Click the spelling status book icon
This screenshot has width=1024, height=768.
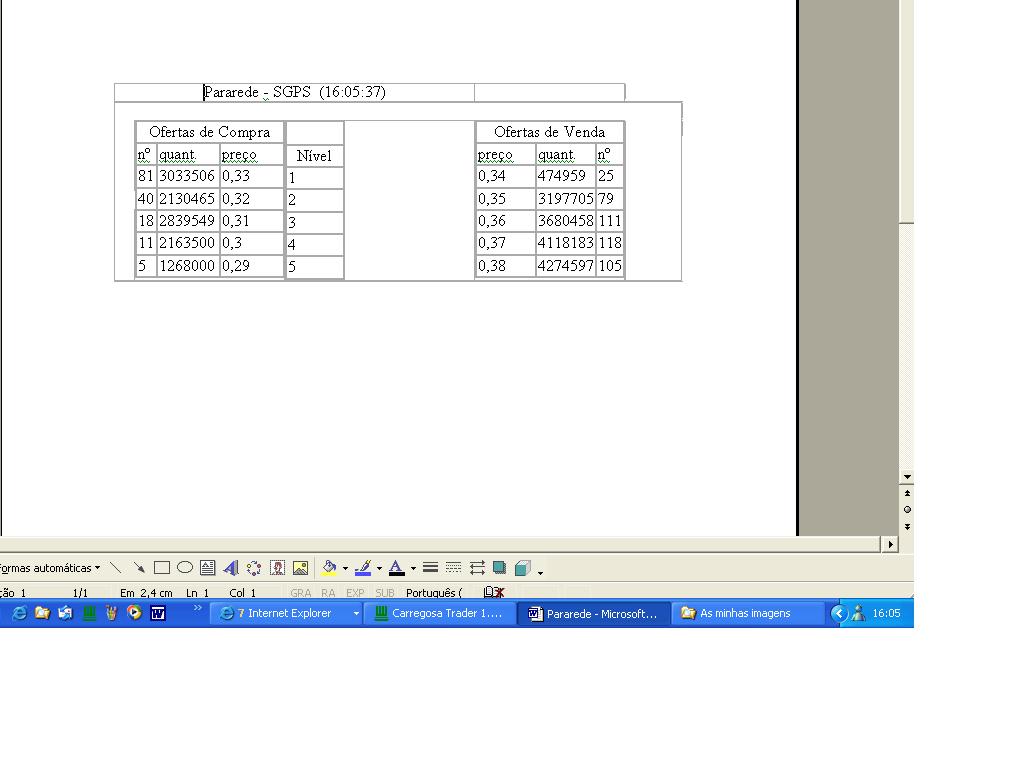[494, 592]
